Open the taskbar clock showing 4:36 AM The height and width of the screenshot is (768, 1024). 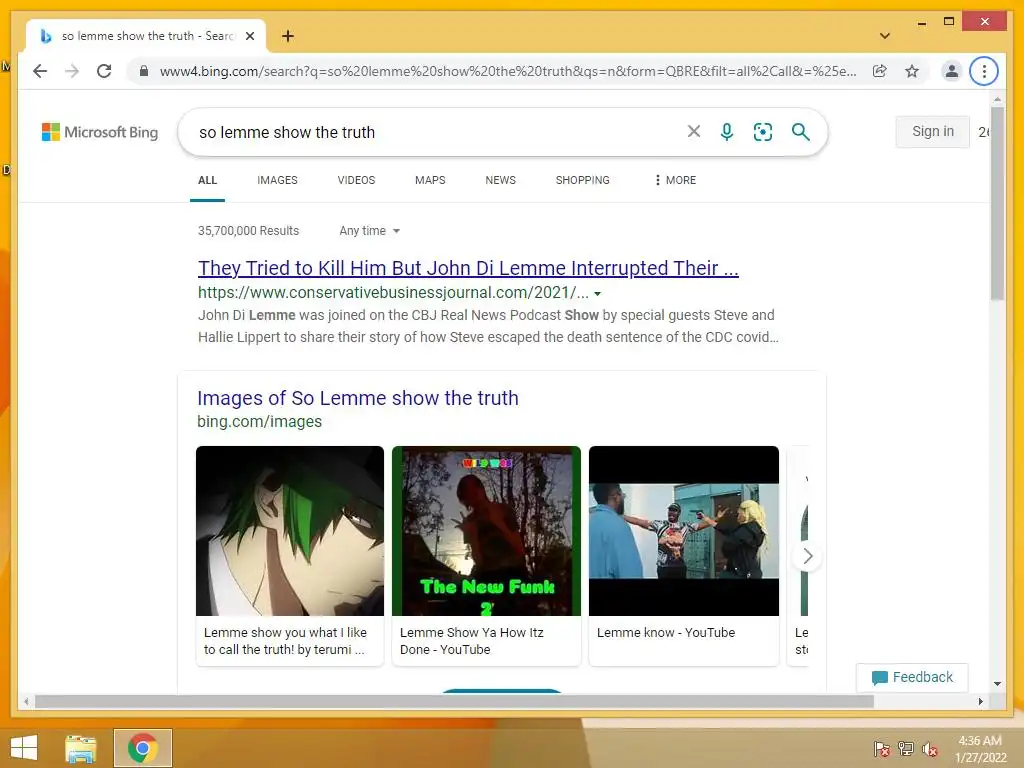pyautogui.click(x=980, y=749)
